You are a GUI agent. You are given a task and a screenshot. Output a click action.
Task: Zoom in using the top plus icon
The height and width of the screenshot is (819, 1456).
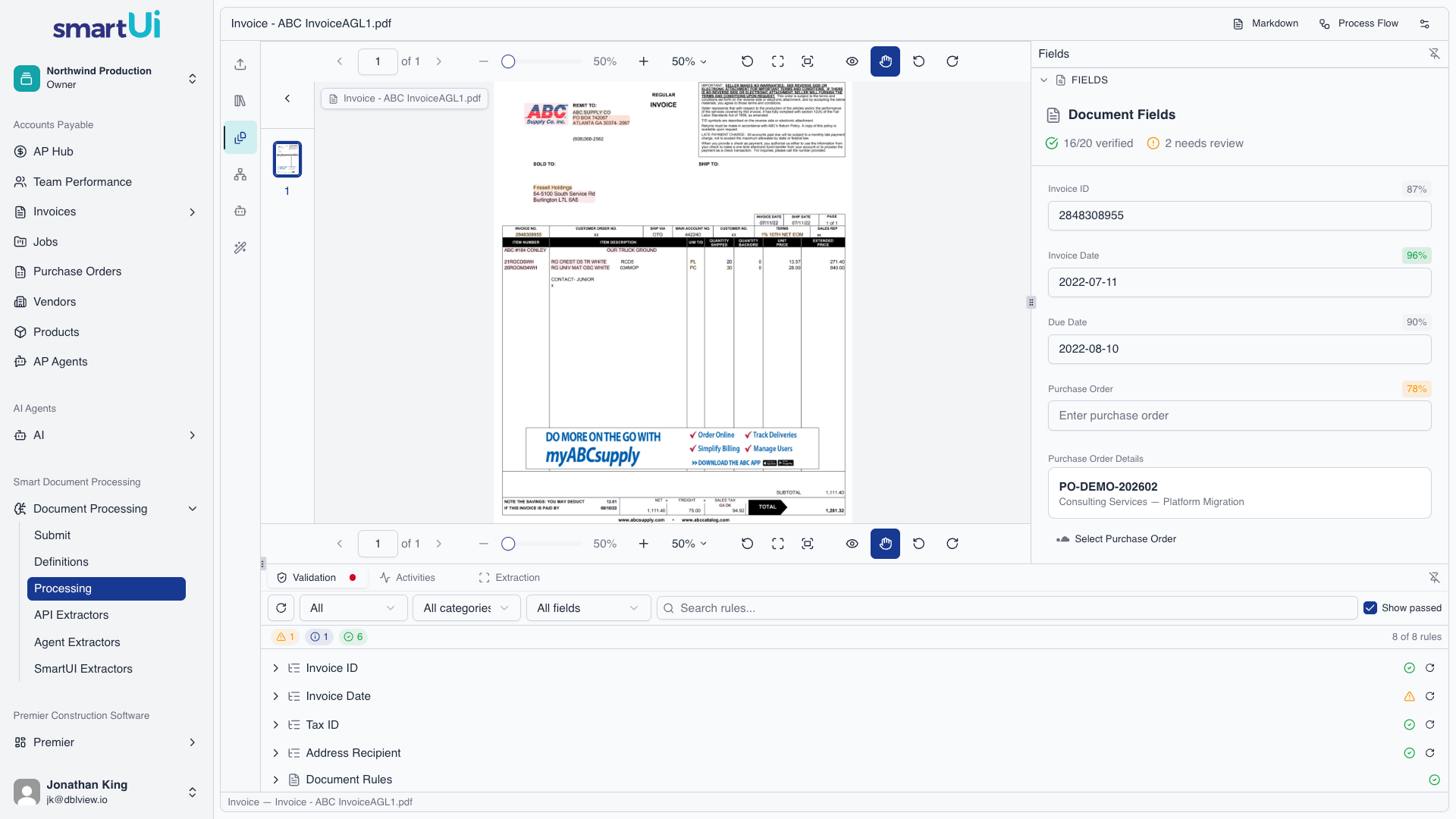tap(644, 61)
